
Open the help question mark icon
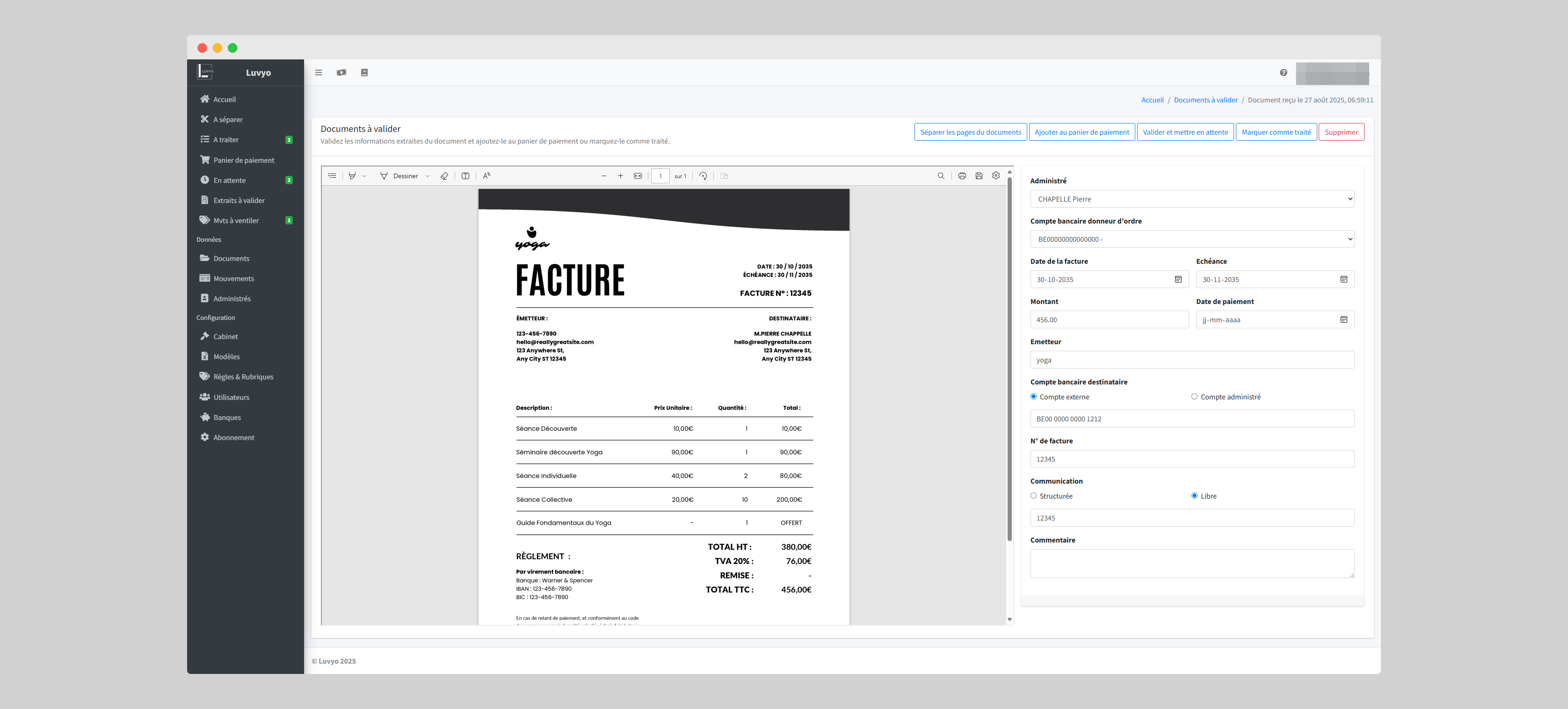[x=1283, y=72]
